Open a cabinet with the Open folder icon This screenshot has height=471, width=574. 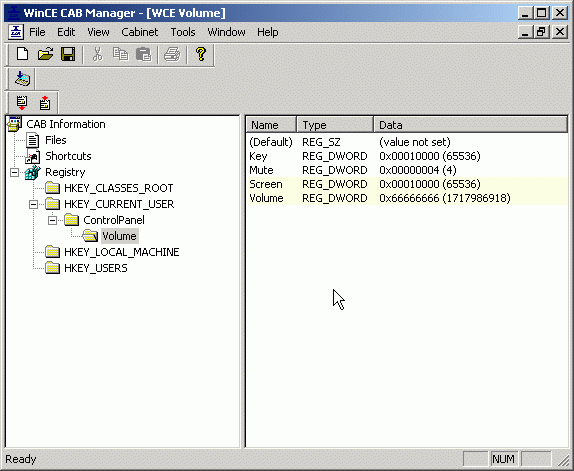tap(45, 54)
